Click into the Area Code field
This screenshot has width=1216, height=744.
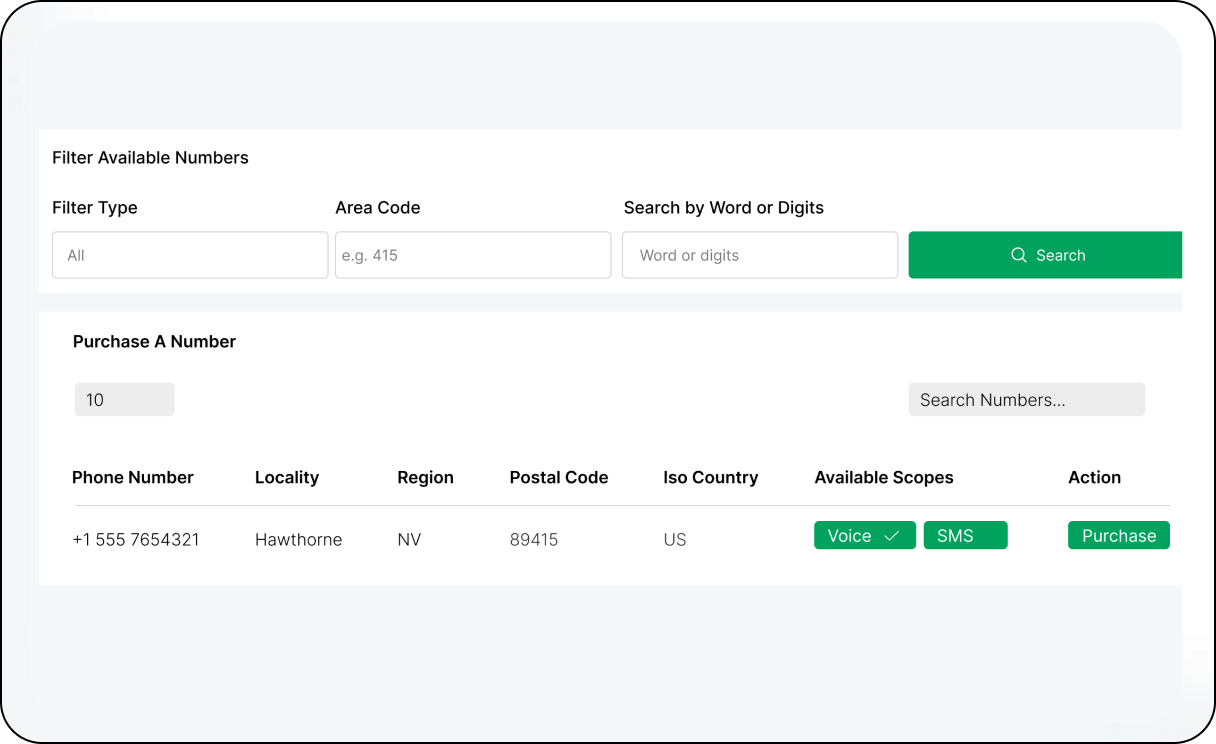(x=472, y=255)
